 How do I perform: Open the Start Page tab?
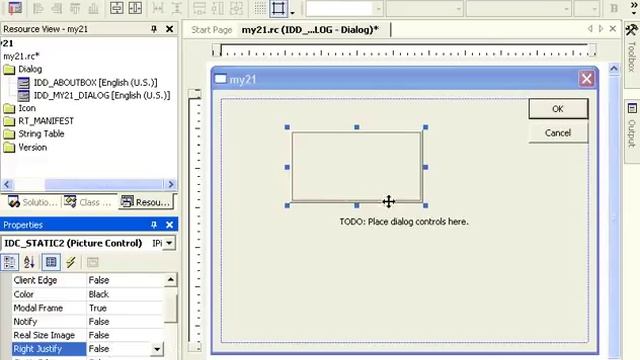coord(211,30)
